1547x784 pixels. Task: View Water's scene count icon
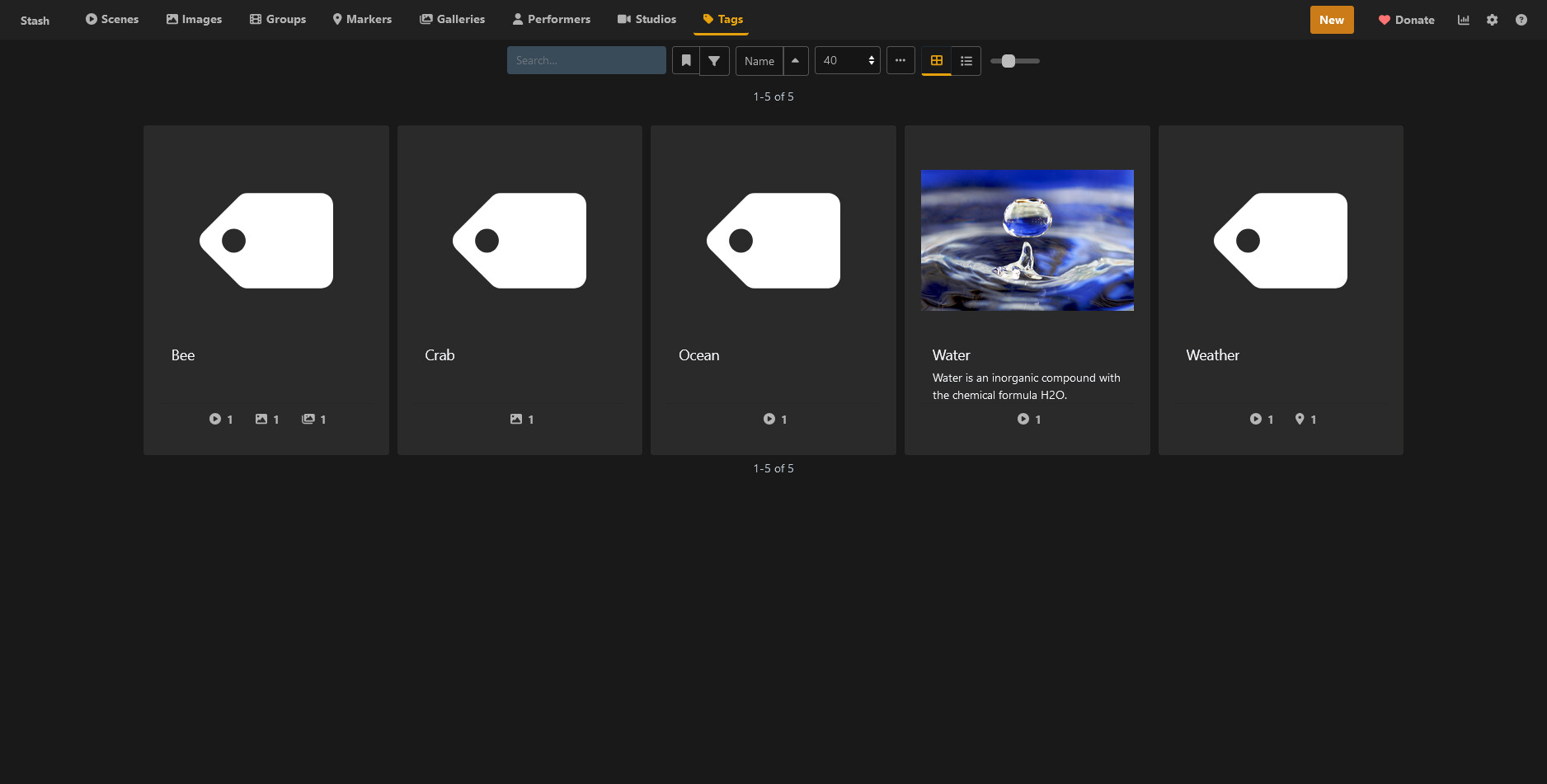click(x=1029, y=419)
